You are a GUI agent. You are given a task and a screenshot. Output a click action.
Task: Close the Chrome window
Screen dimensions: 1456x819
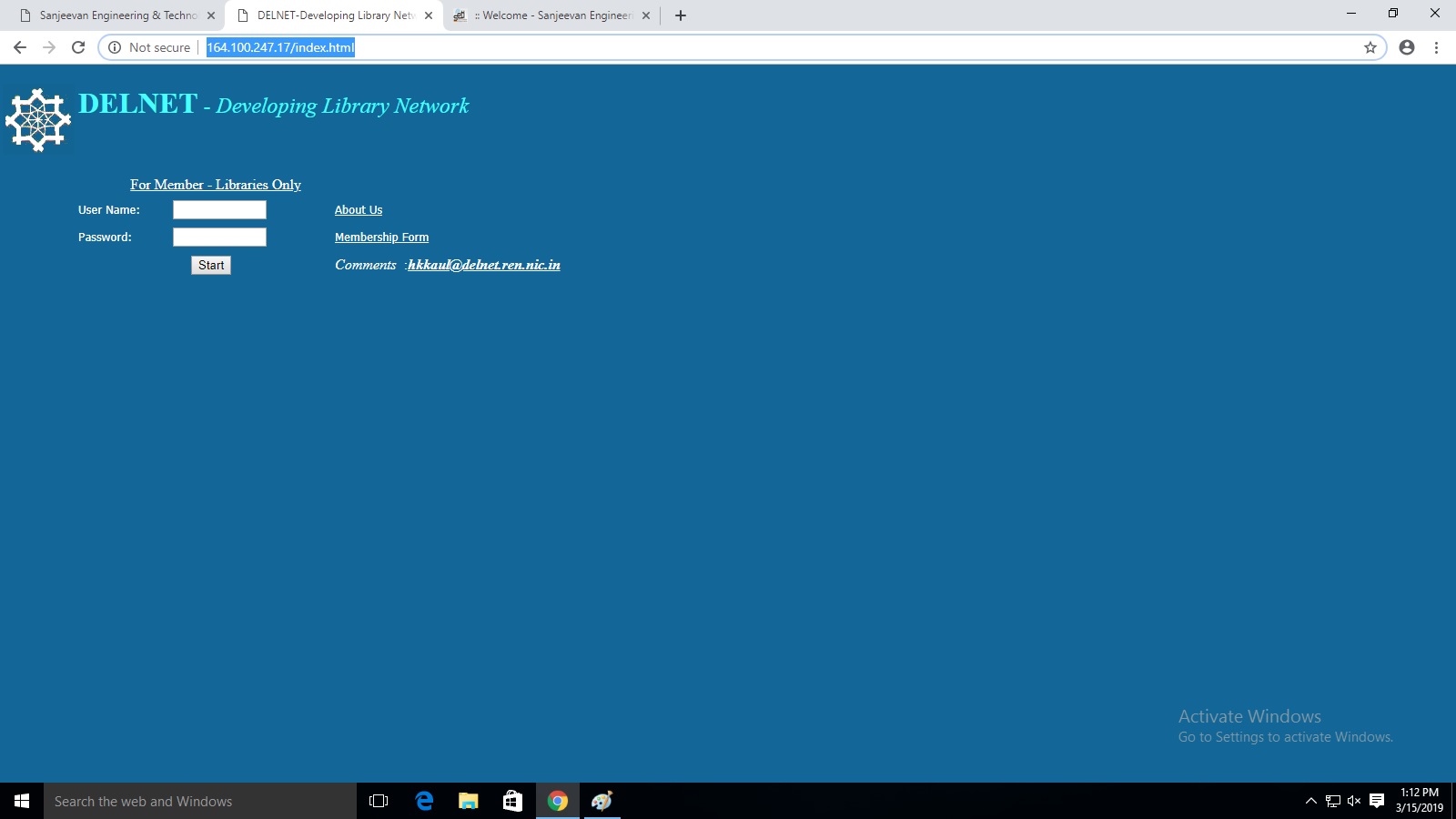[x=1435, y=14]
